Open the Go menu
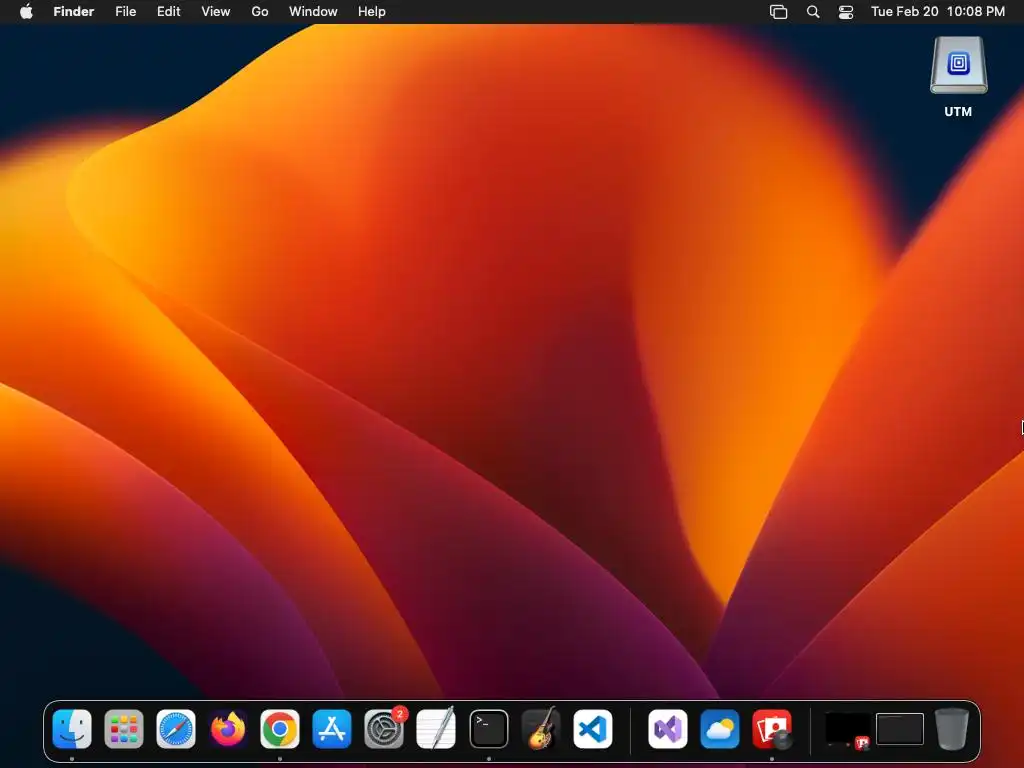 (x=260, y=12)
